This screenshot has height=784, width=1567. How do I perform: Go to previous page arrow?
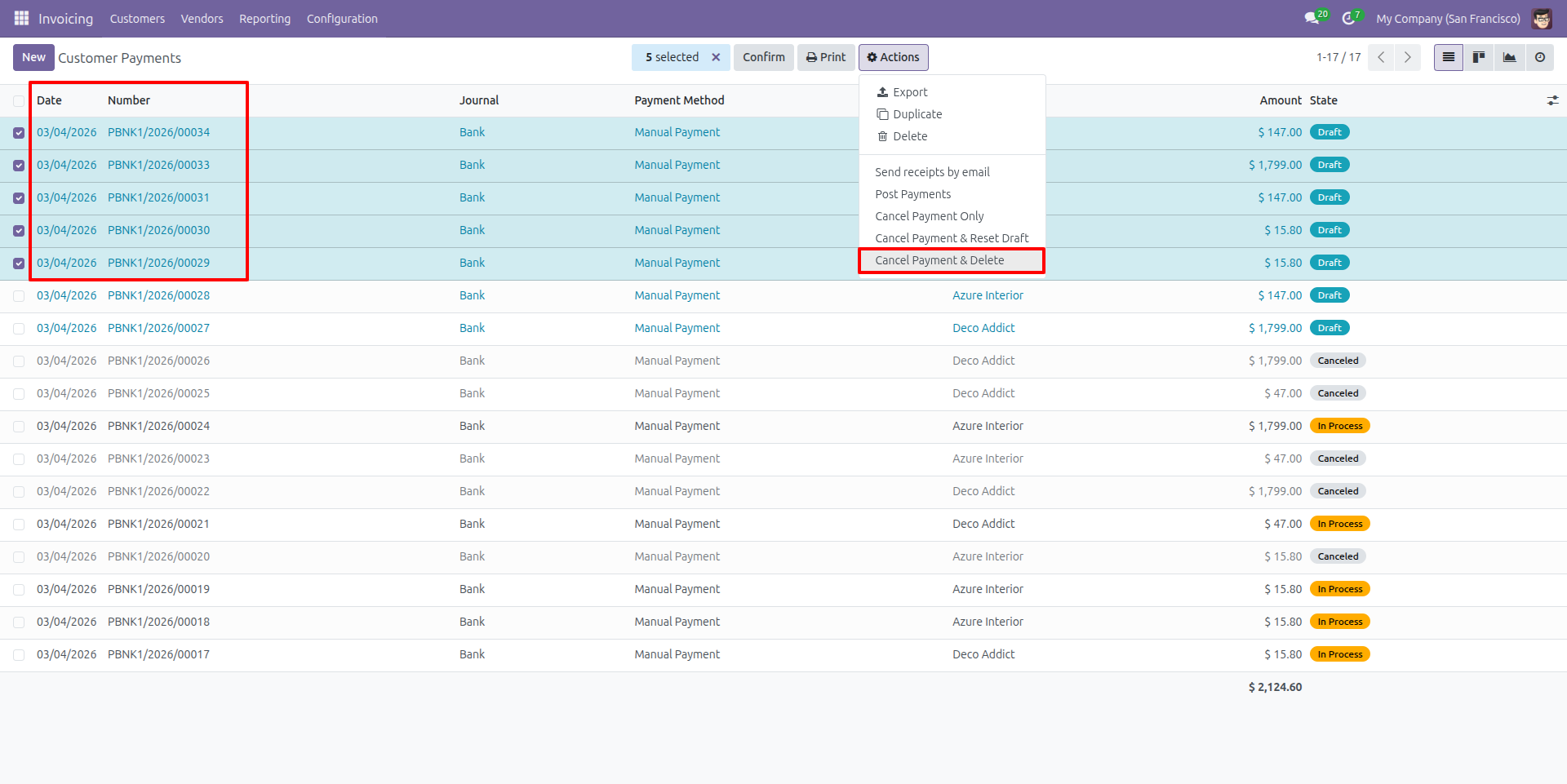coord(1381,57)
